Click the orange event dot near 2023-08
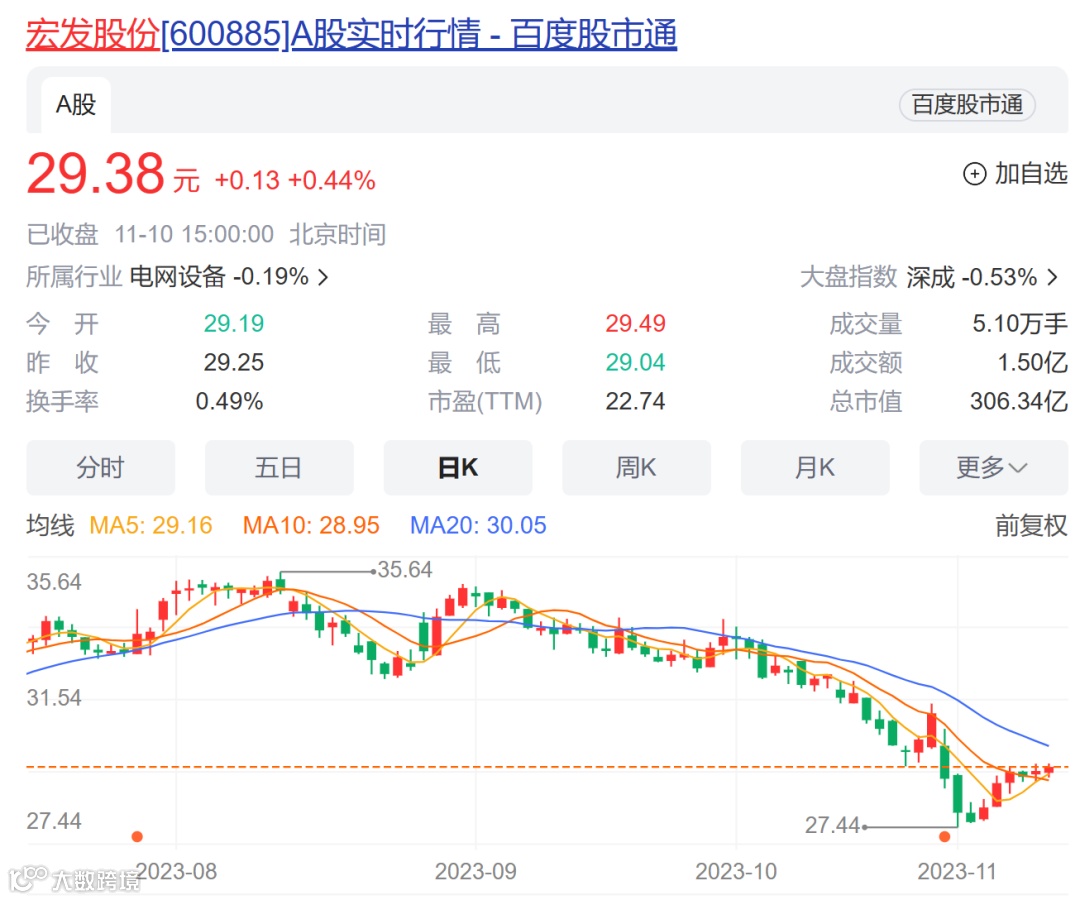 click(x=137, y=837)
